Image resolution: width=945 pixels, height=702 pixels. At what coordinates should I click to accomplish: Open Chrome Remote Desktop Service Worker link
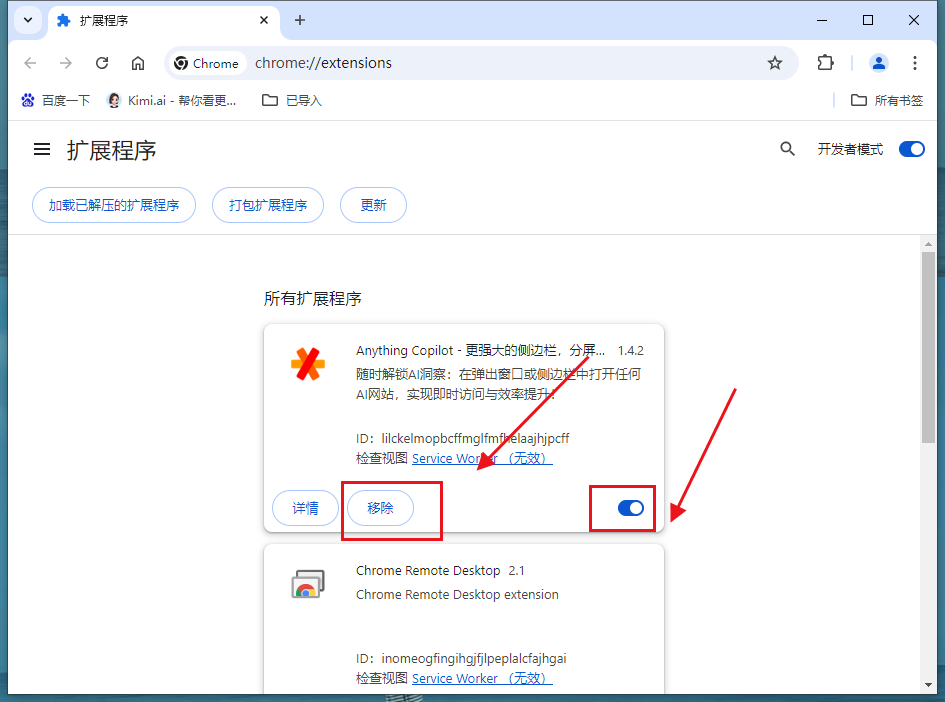[482, 678]
